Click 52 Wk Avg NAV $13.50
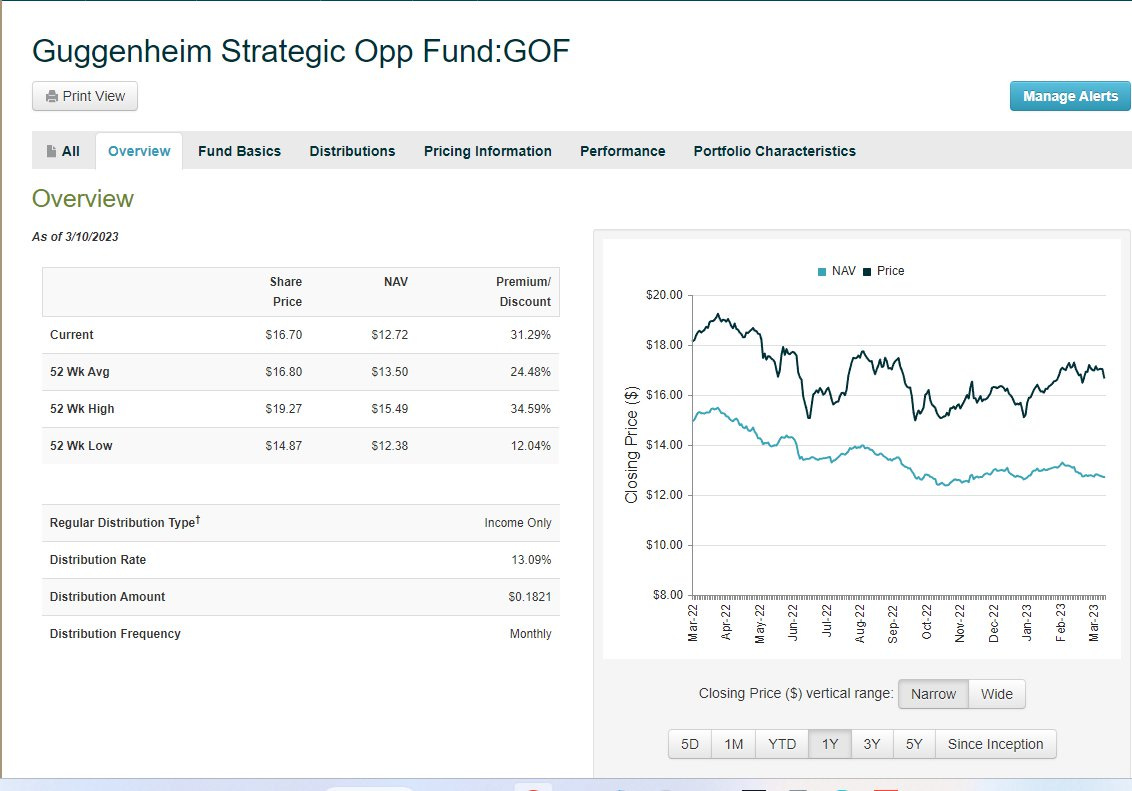The width and height of the screenshot is (1132, 791). coord(390,372)
